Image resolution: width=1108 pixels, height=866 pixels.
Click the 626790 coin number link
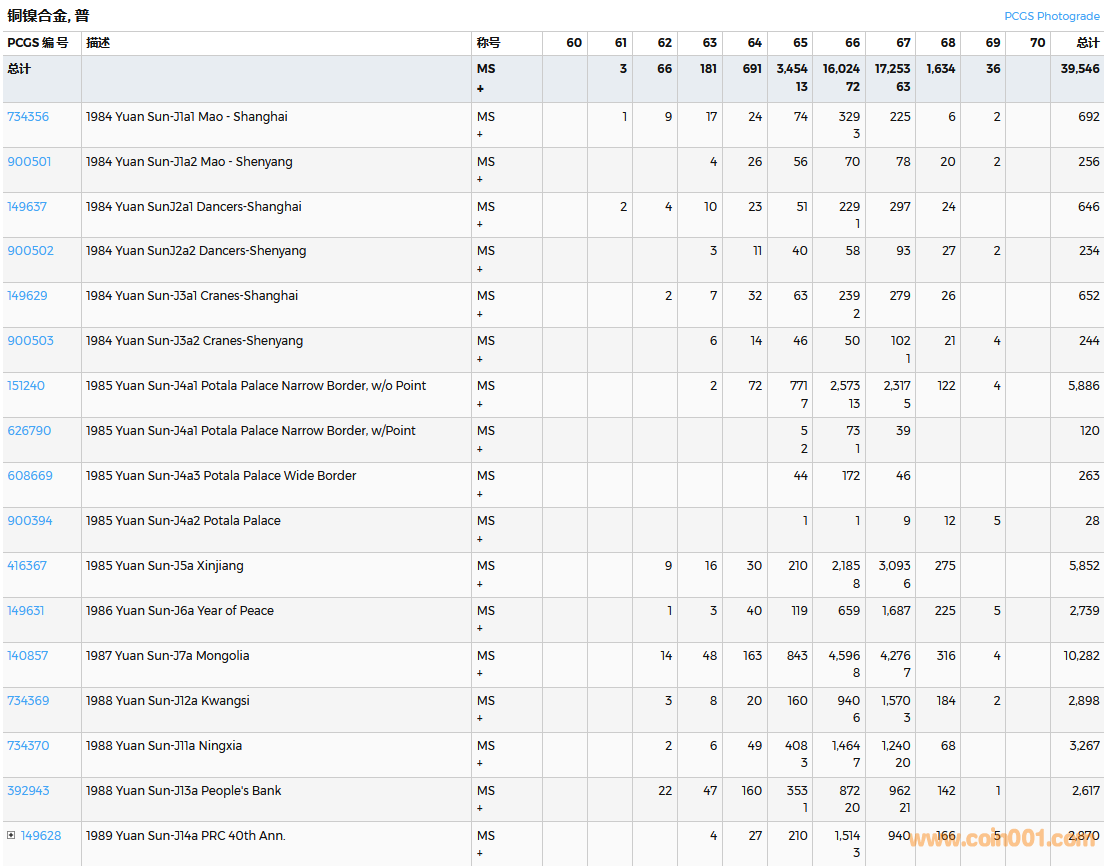click(x=29, y=430)
